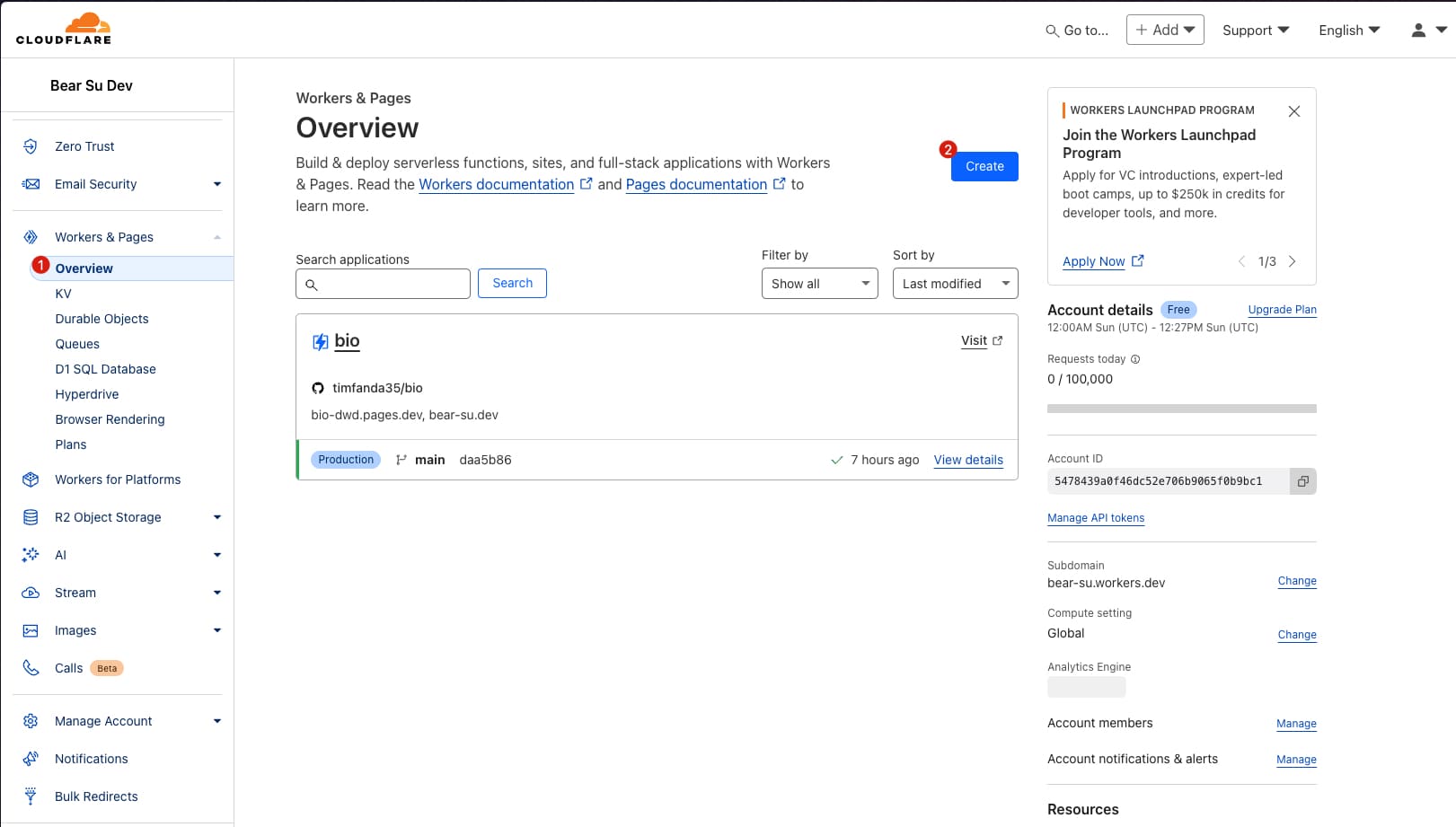Screen dimensions: 1456x827
Task: Open the Pages documentation link
Action: [696, 184]
